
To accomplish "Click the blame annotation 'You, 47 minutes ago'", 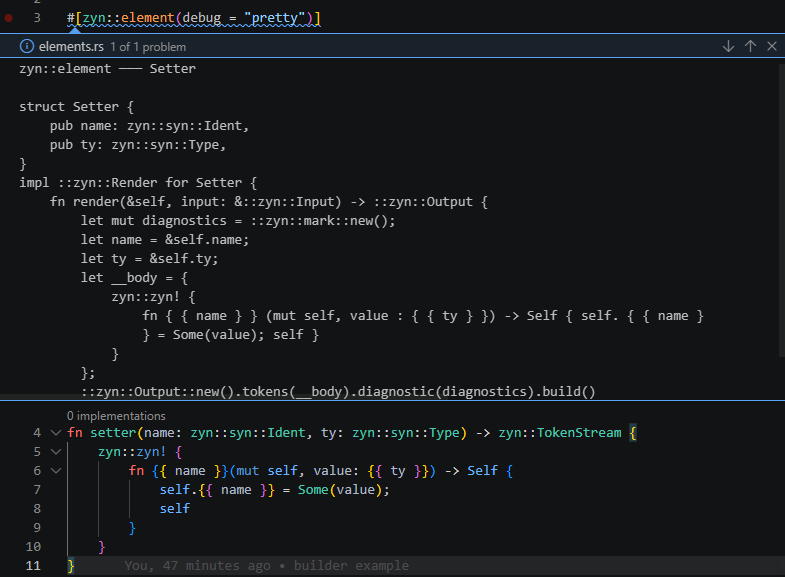I will 197,565.
